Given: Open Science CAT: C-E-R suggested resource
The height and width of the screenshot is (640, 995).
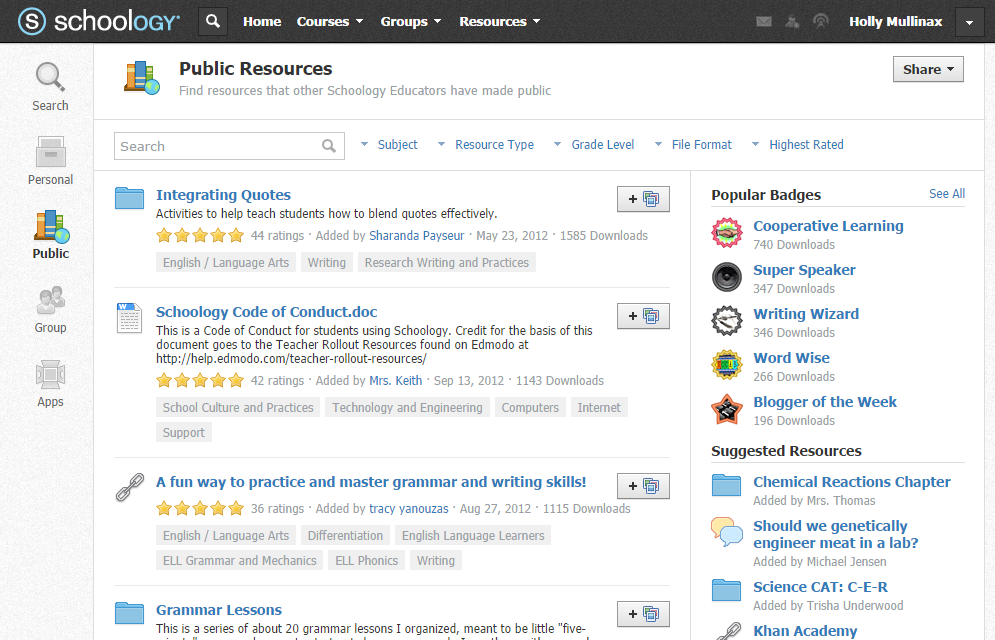Looking at the screenshot, I should click(820, 587).
